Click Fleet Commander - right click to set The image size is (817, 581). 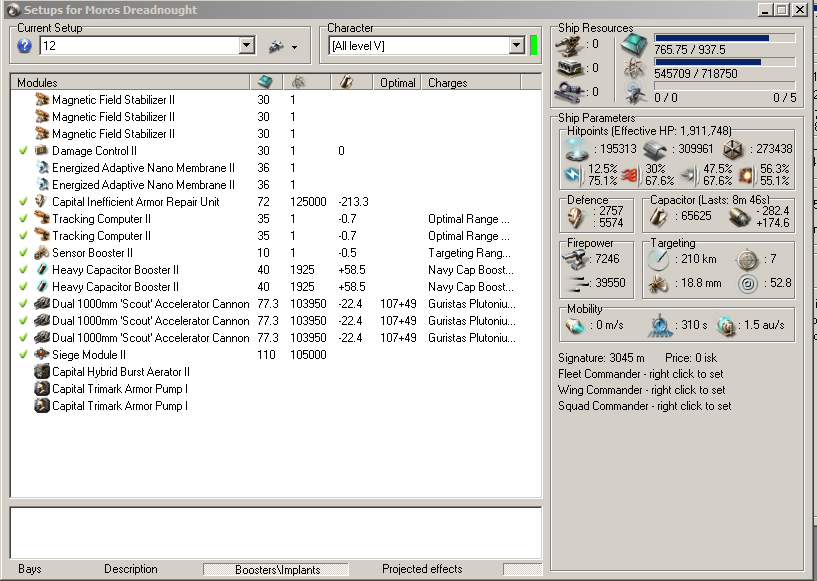[640, 374]
